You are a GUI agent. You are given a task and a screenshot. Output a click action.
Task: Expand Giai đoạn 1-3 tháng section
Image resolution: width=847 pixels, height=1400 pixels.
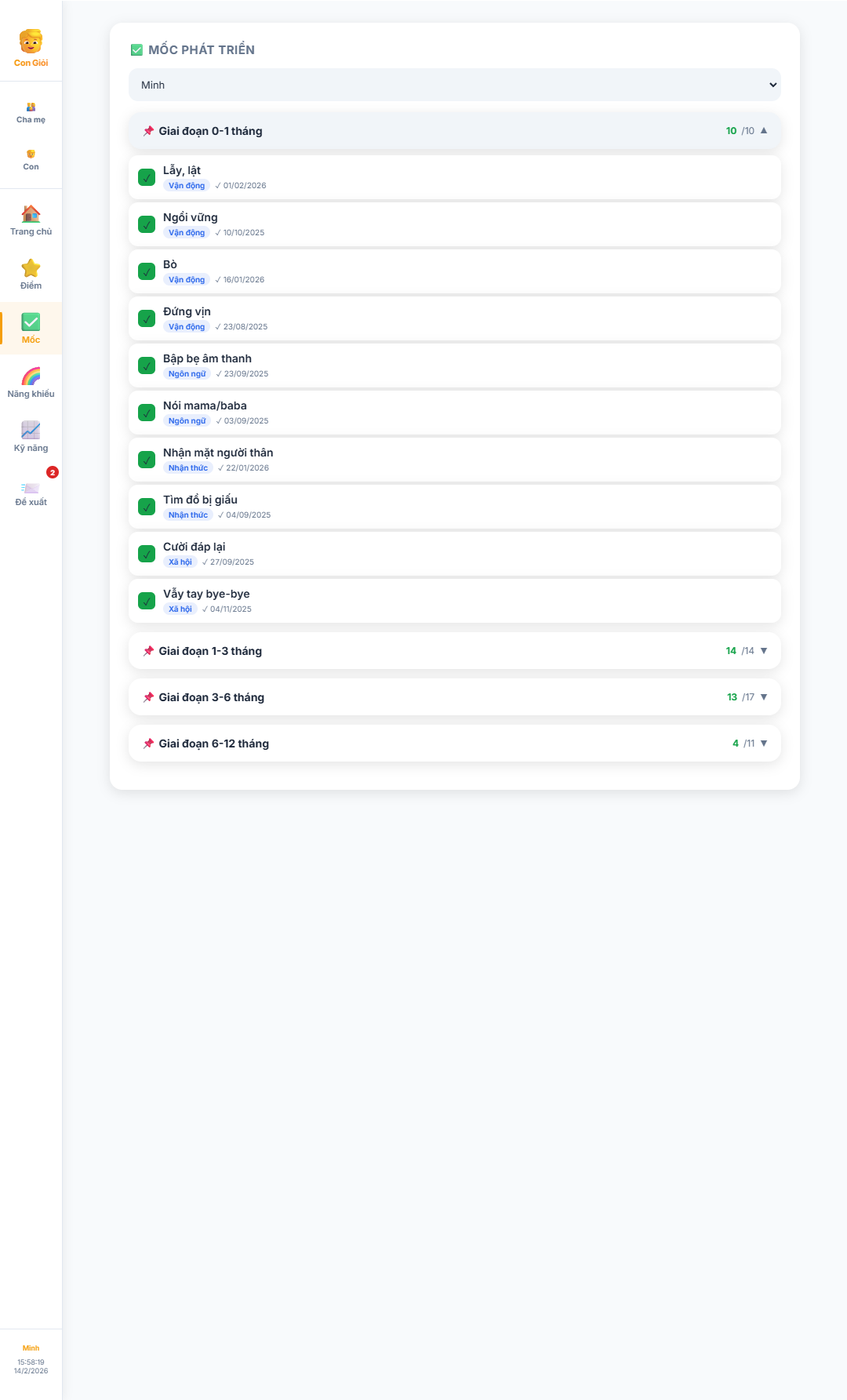click(454, 651)
